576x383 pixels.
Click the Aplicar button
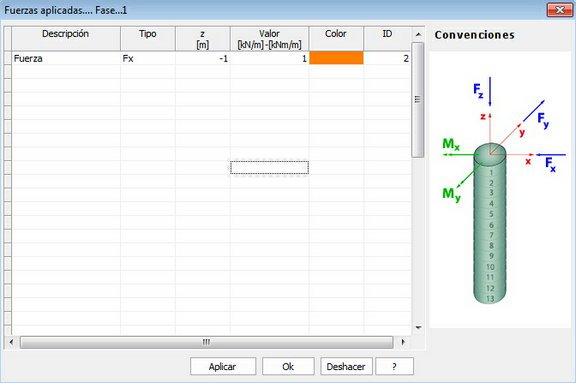[223, 366]
